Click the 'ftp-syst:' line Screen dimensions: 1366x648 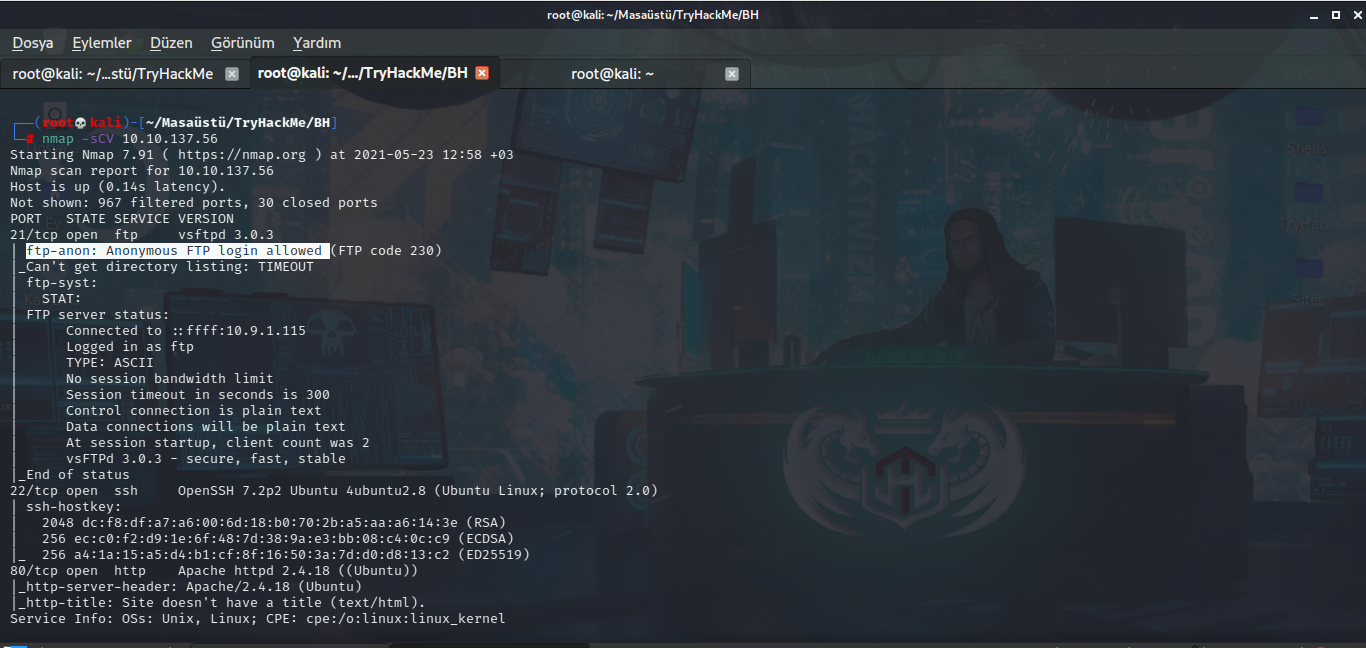coord(62,283)
